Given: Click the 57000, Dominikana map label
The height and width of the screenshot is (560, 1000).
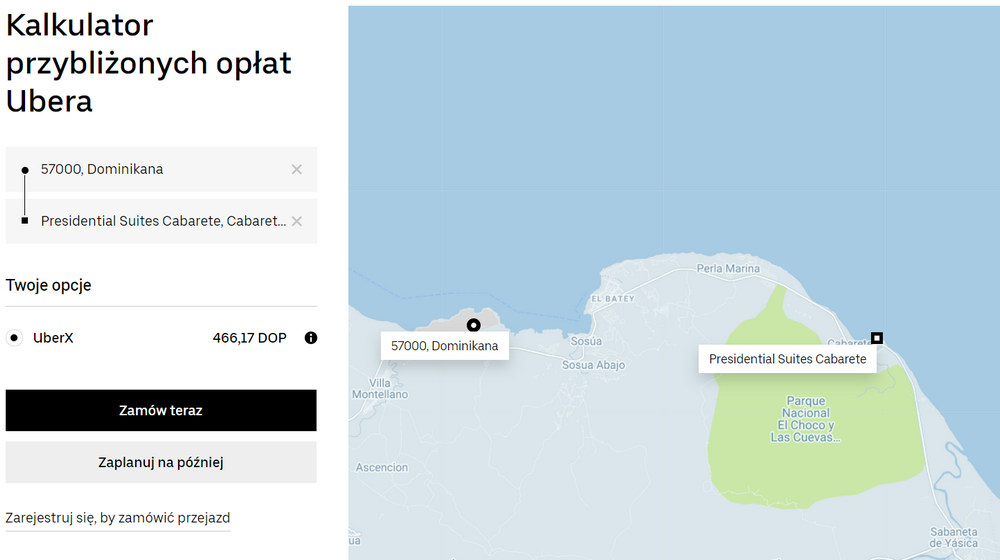Looking at the screenshot, I should tap(445, 346).
